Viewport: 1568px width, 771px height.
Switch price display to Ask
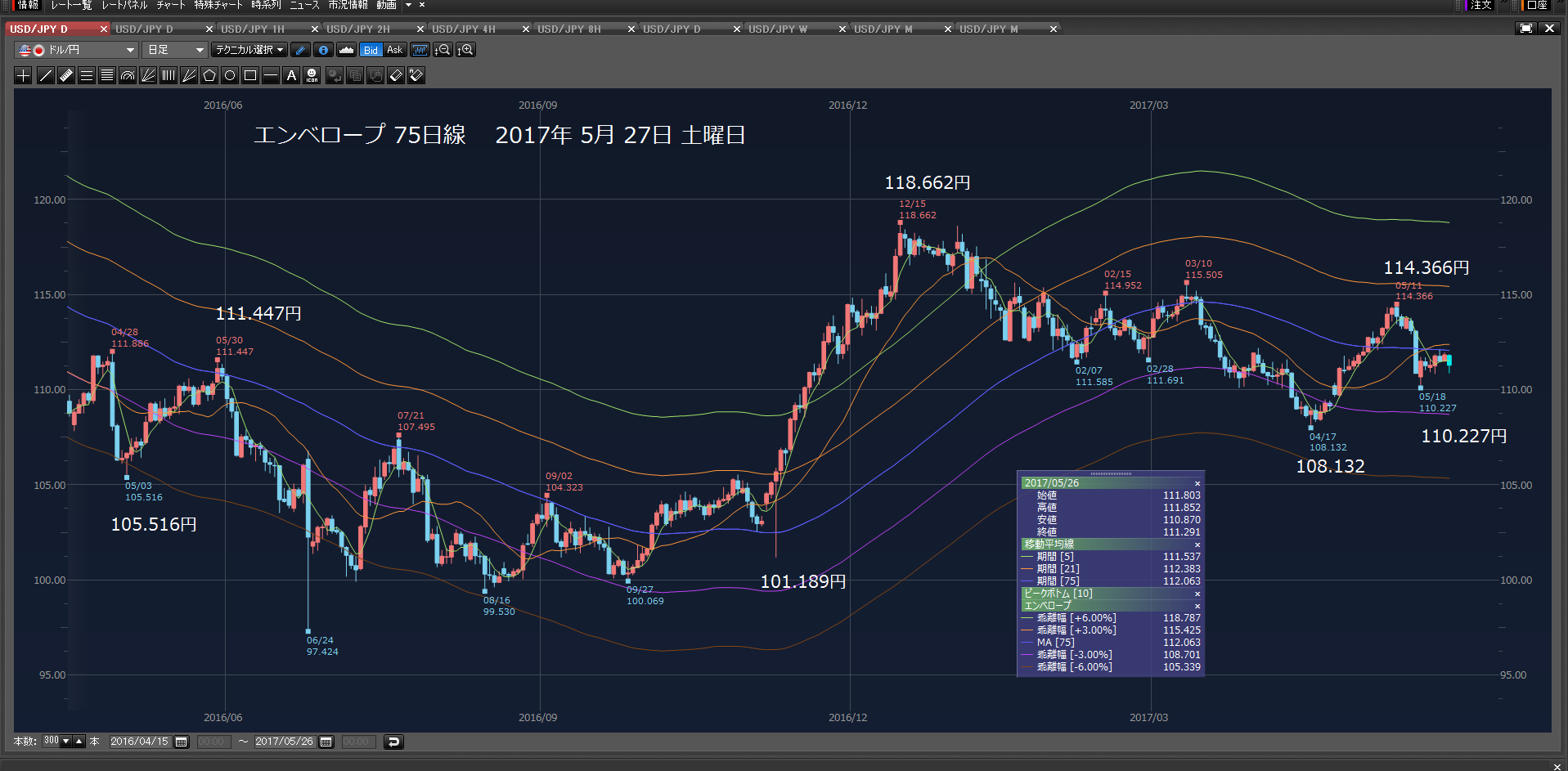(x=394, y=50)
